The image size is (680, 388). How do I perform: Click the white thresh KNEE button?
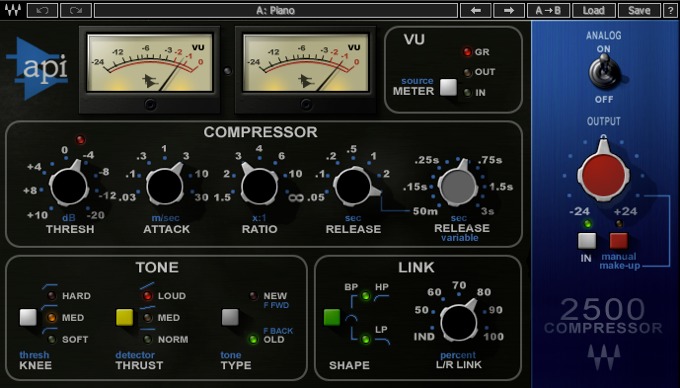[x=28, y=317]
